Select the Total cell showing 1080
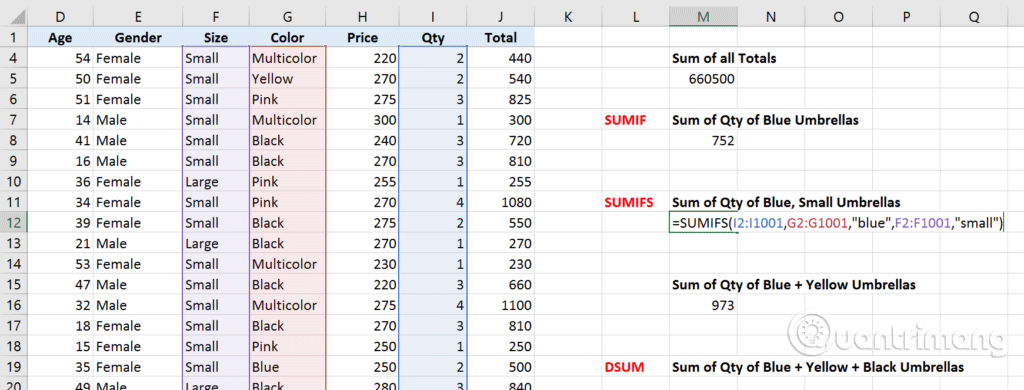 coord(501,203)
